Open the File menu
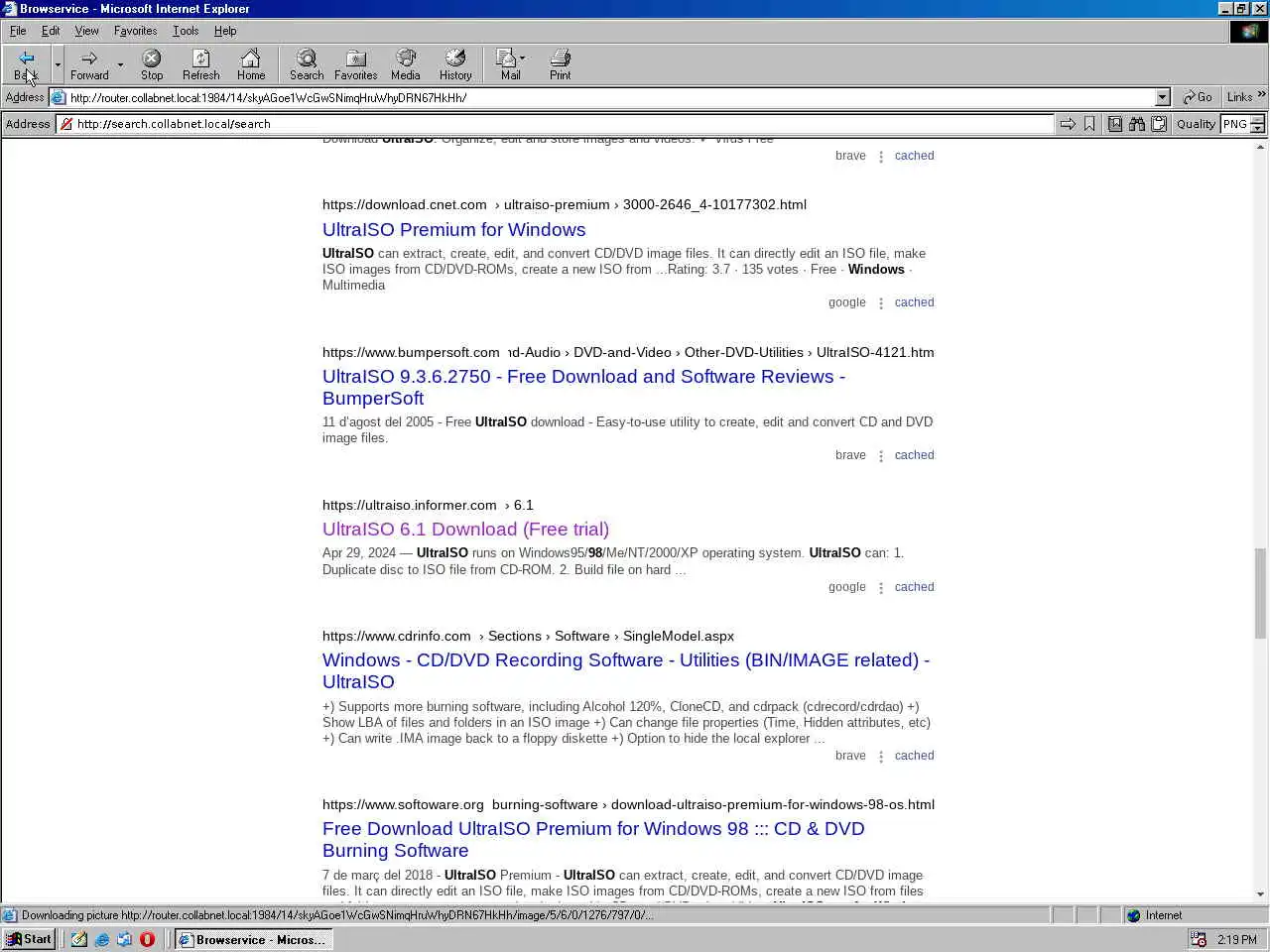The width and height of the screenshot is (1270, 952). (x=18, y=31)
